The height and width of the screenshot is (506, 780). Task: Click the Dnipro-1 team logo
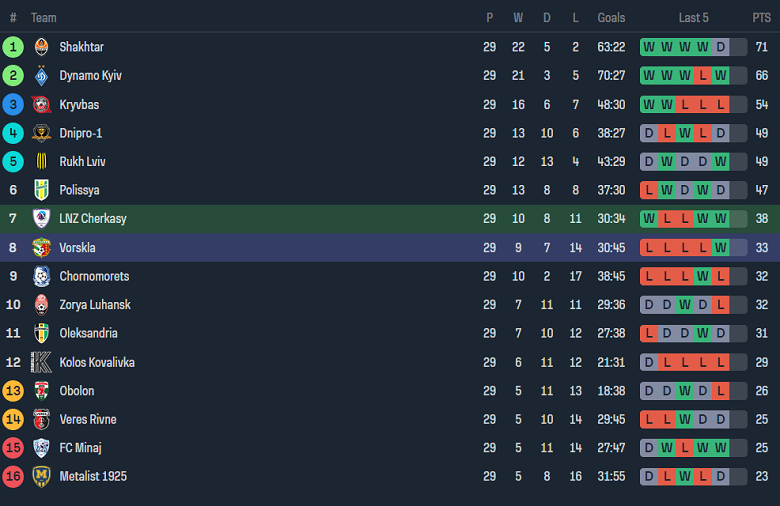(41, 133)
